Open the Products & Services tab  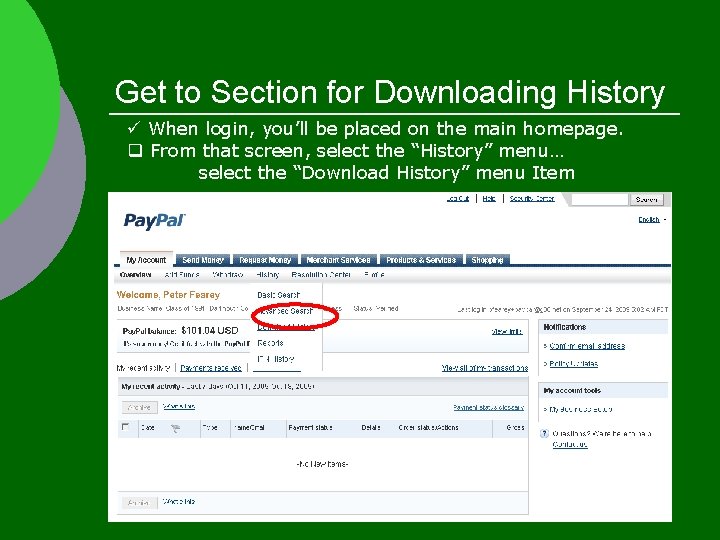point(421,260)
